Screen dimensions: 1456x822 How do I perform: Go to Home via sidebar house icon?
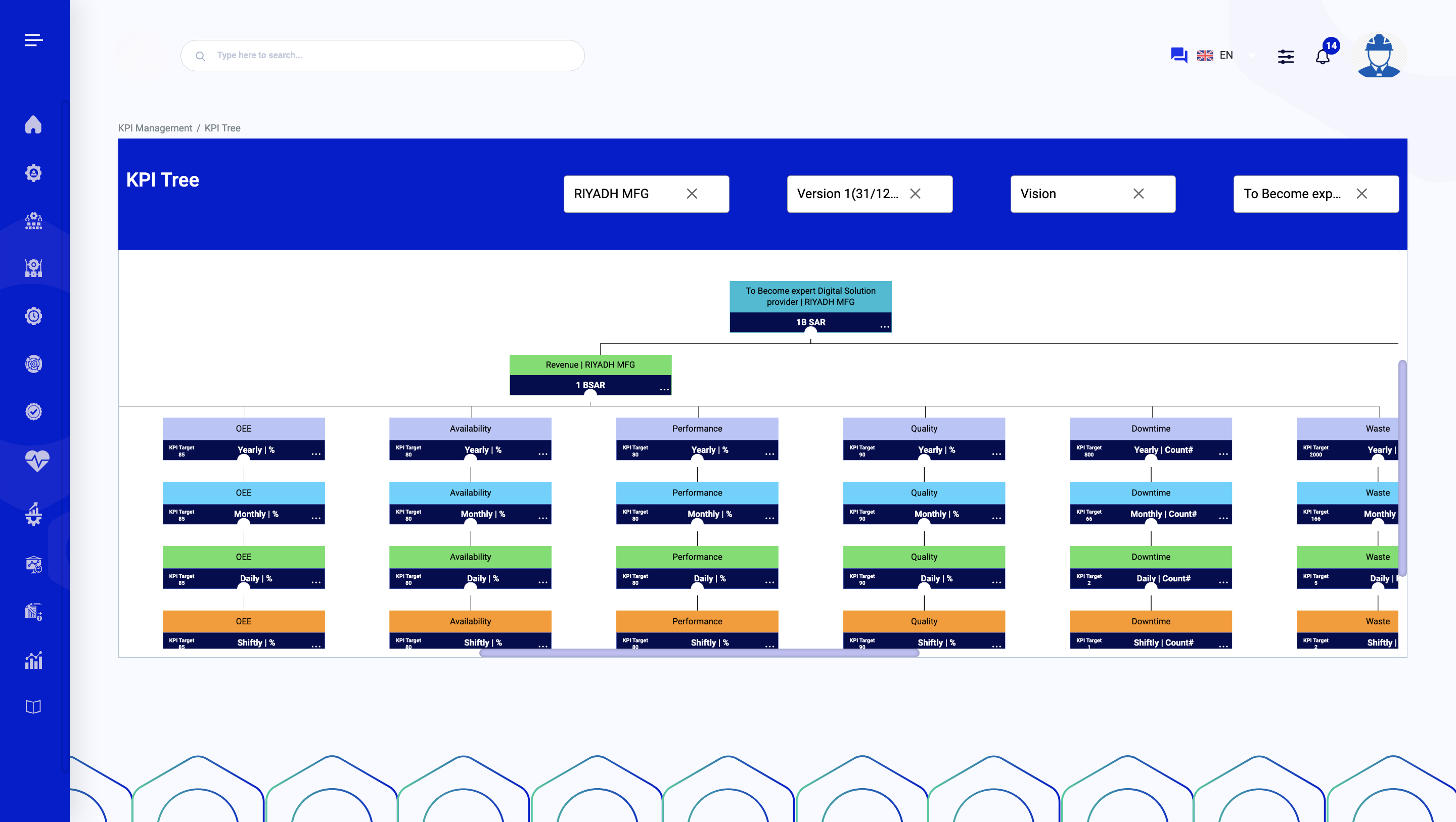(x=33, y=124)
